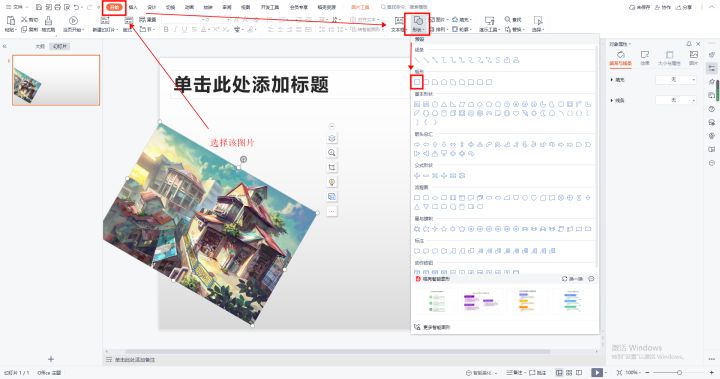The width and height of the screenshot is (720, 379).
Task: Open the Outline (轮廓) dropdown in ribbon
Action: click(461, 29)
